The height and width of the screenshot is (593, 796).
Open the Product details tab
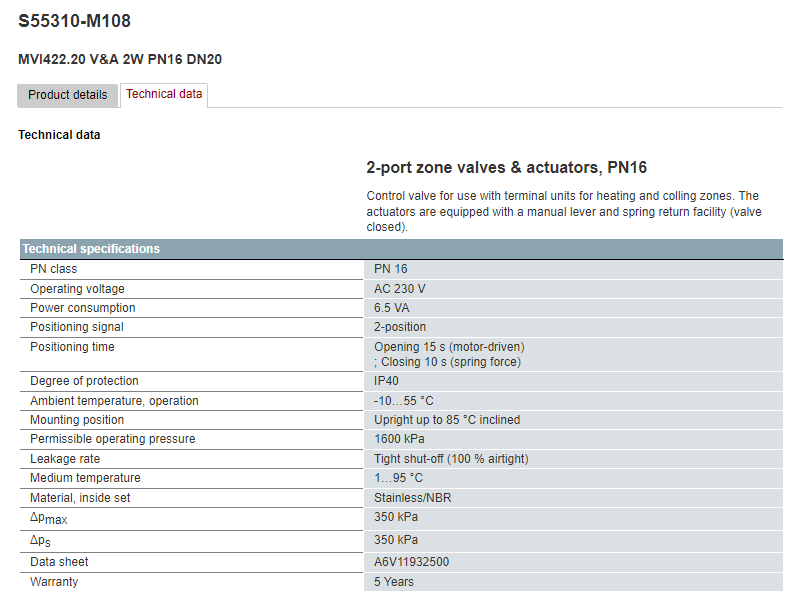point(68,95)
